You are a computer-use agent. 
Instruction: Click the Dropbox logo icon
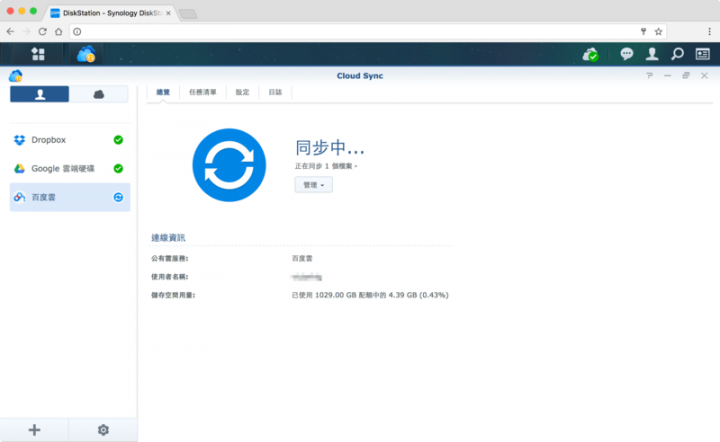(x=19, y=140)
